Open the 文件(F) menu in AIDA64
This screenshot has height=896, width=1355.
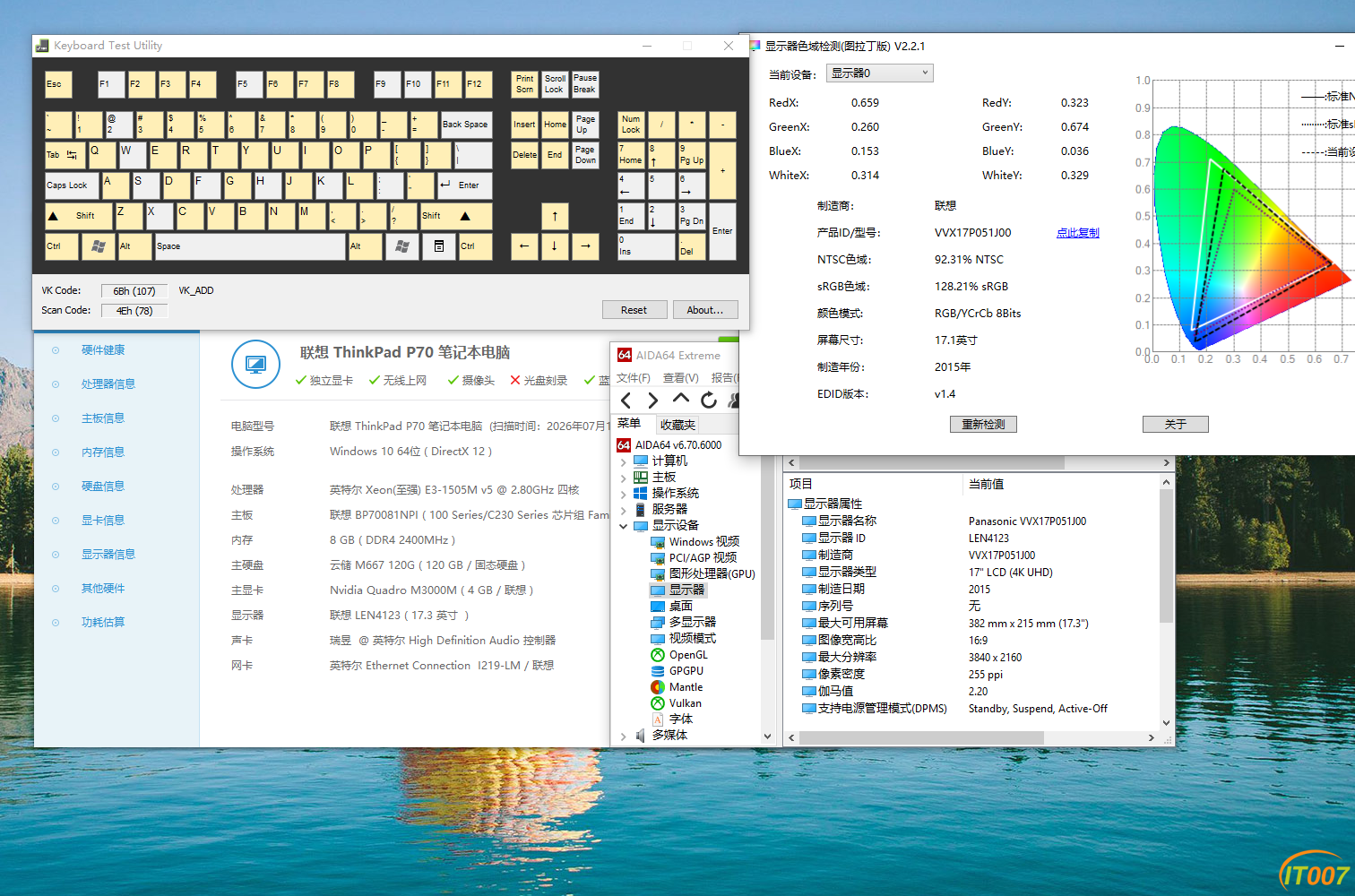pos(634,378)
